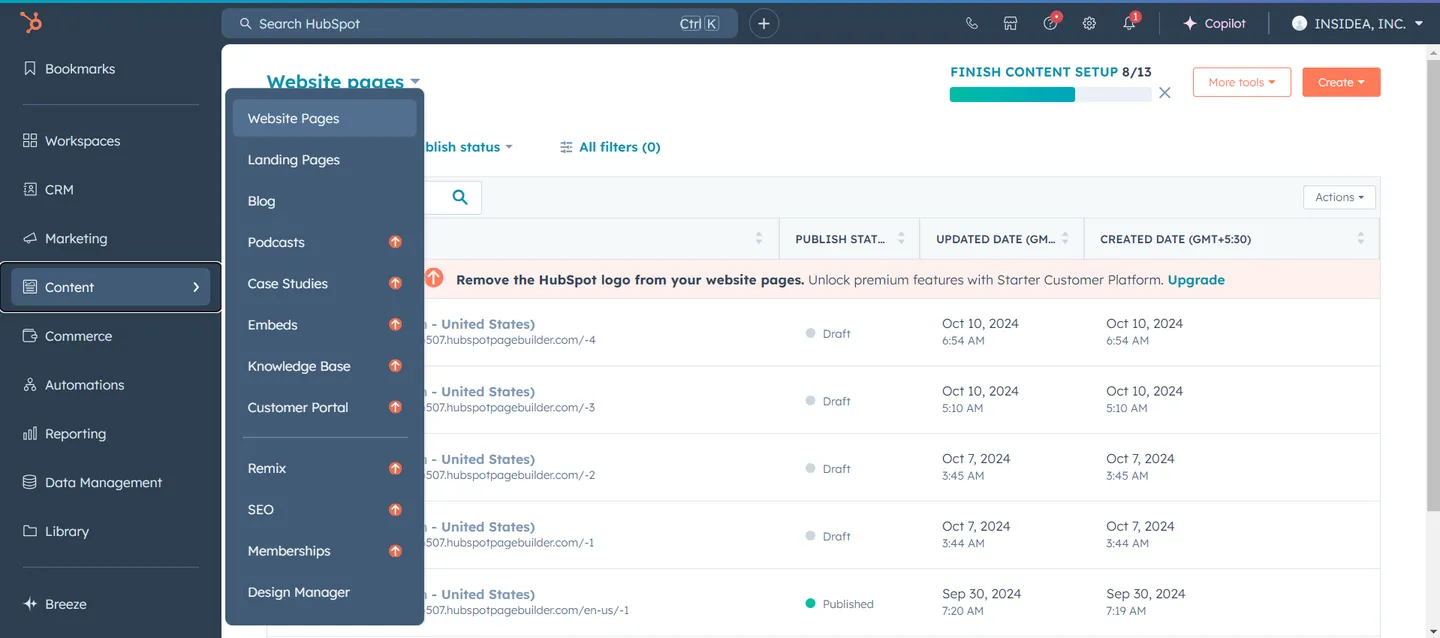The width and height of the screenshot is (1440, 638).
Task: Open the quick-create plus button
Action: coord(764,23)
